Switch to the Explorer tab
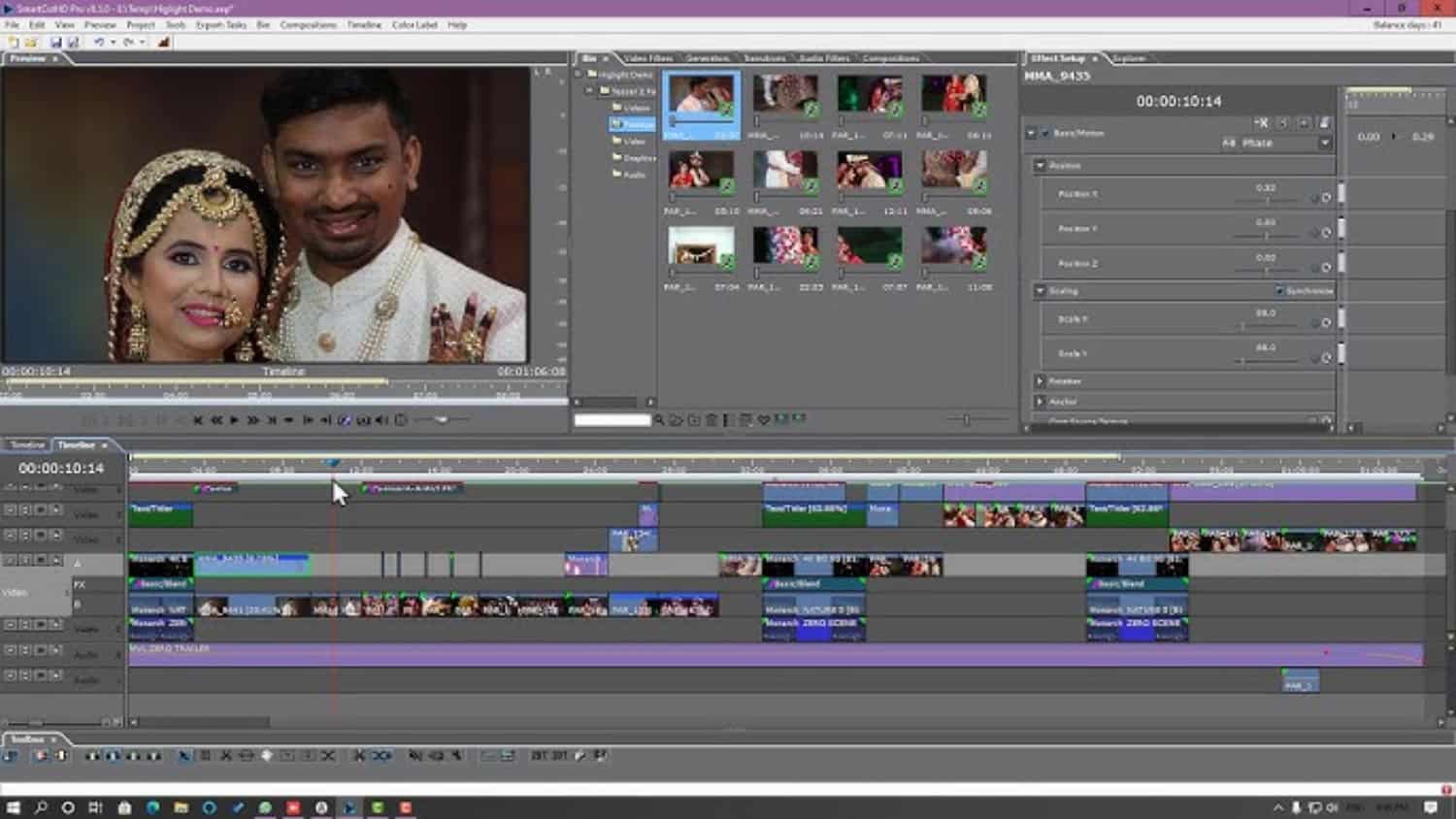The image size is (1456, 819). click(x=1129, y=58)
